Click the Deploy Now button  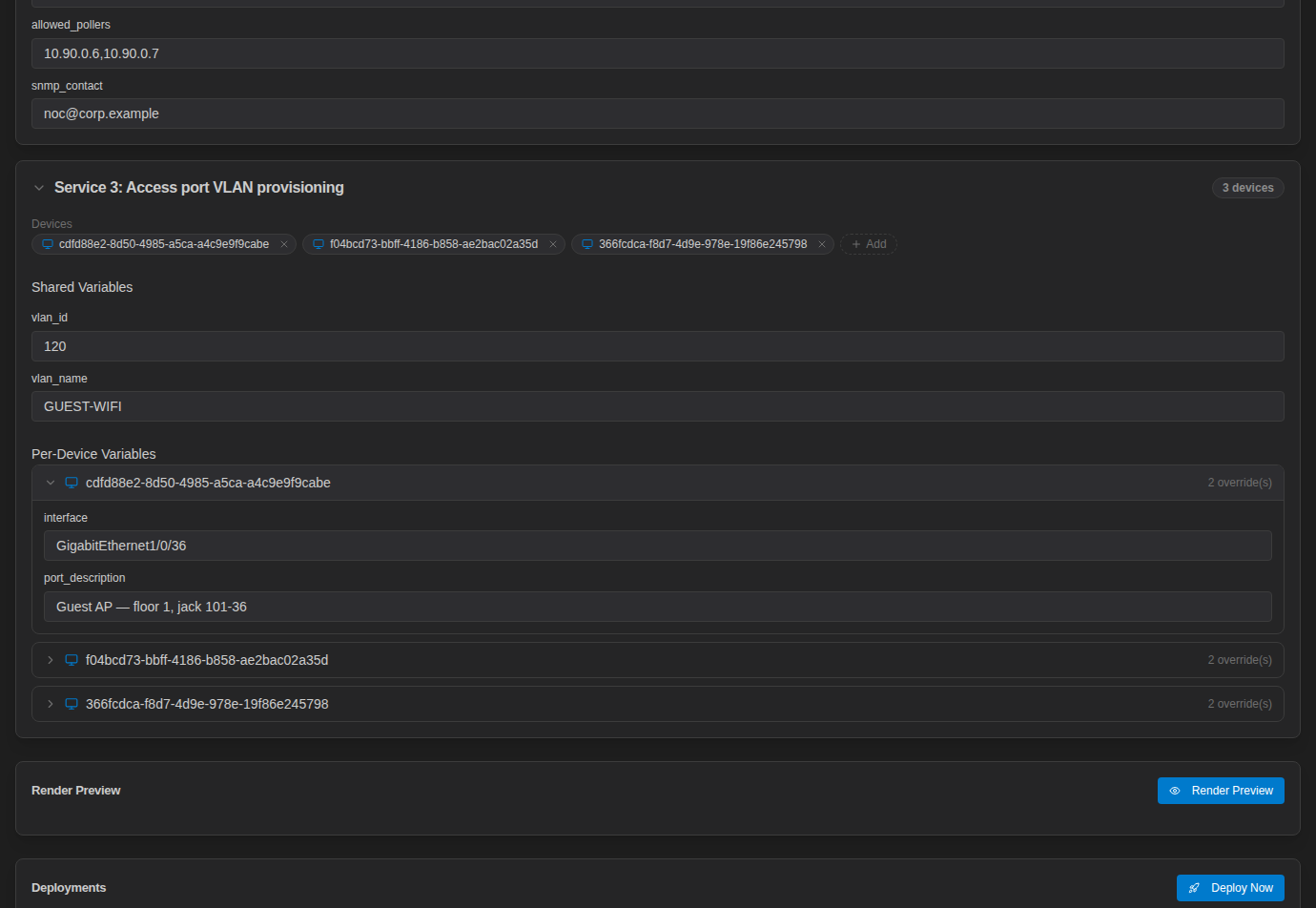tap(1230, 888)
